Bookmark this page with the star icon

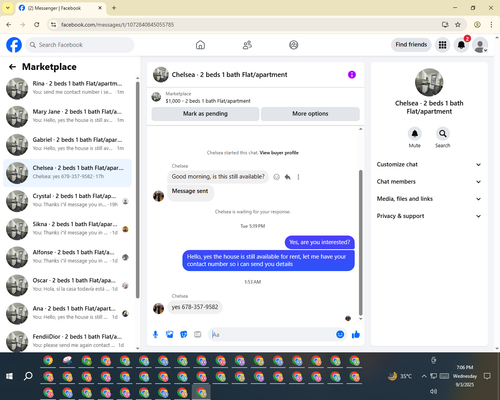458,24
